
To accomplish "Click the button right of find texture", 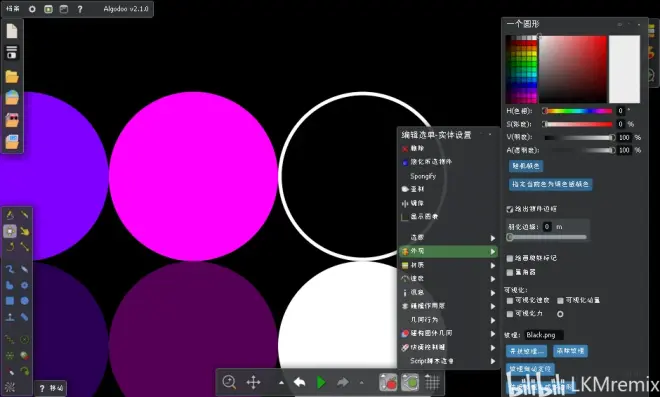I will 570,351.
